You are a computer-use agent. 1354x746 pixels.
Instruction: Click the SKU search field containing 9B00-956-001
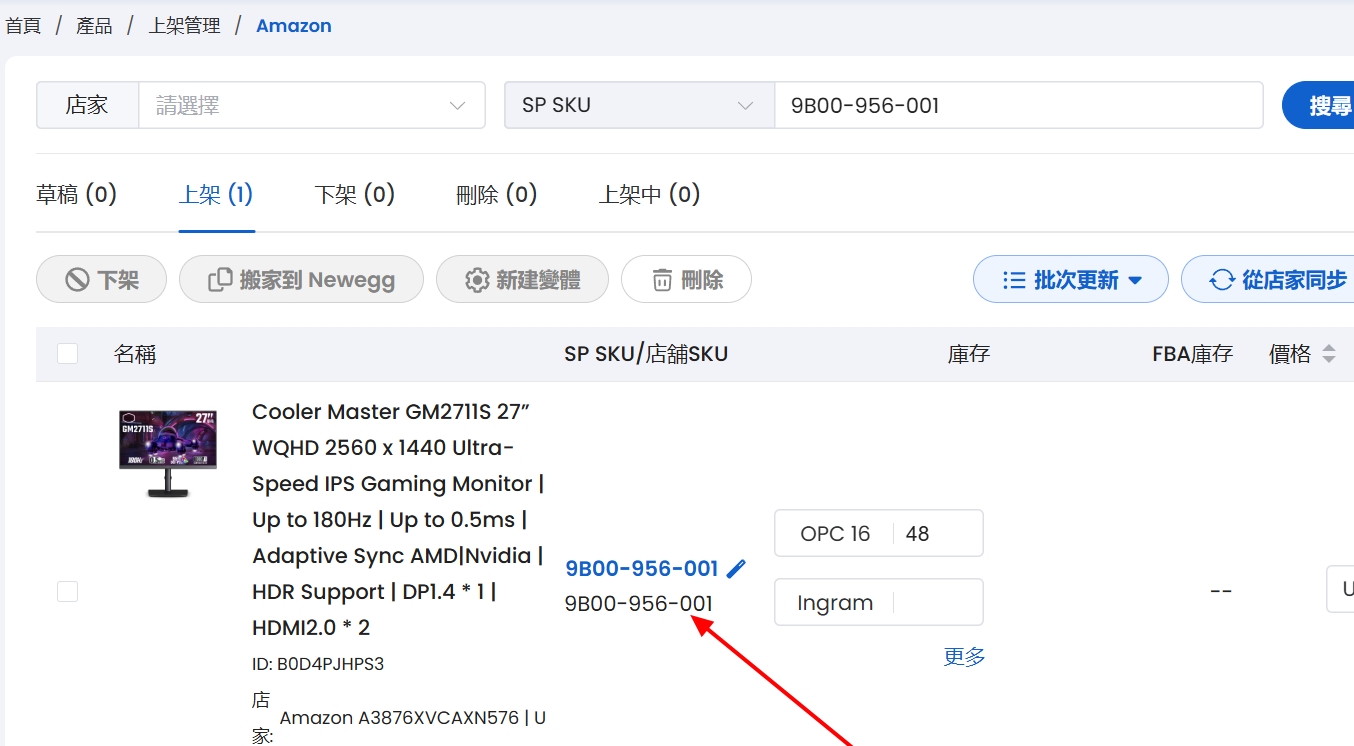[1019, 105]
